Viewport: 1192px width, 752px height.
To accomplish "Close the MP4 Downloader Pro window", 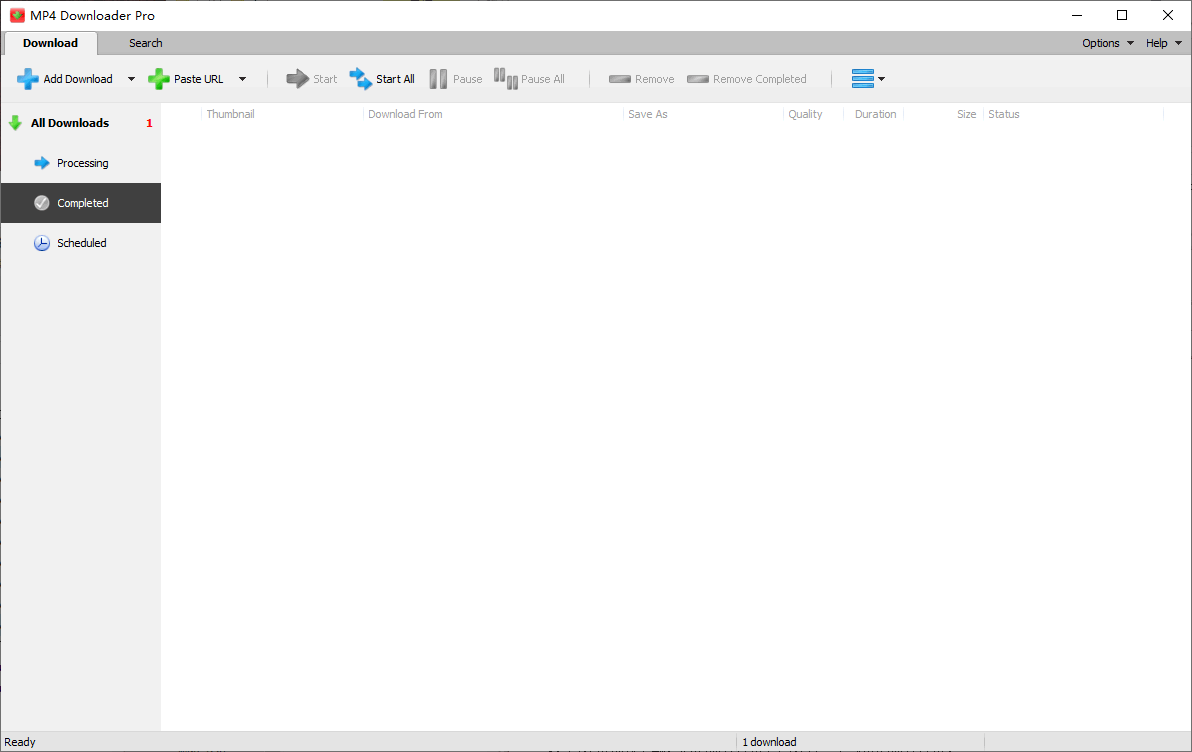I will click(1168, 15).
